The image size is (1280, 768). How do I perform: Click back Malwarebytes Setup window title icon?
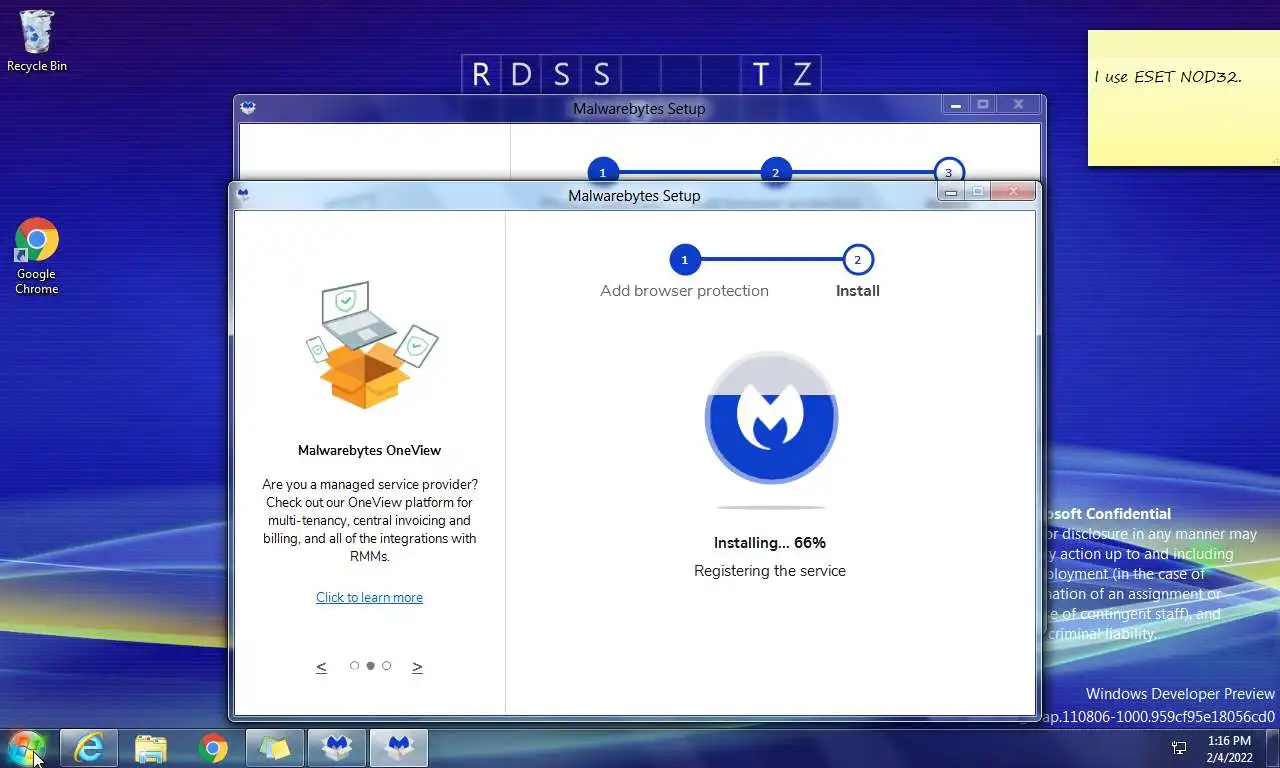click(x=248, y=108)
